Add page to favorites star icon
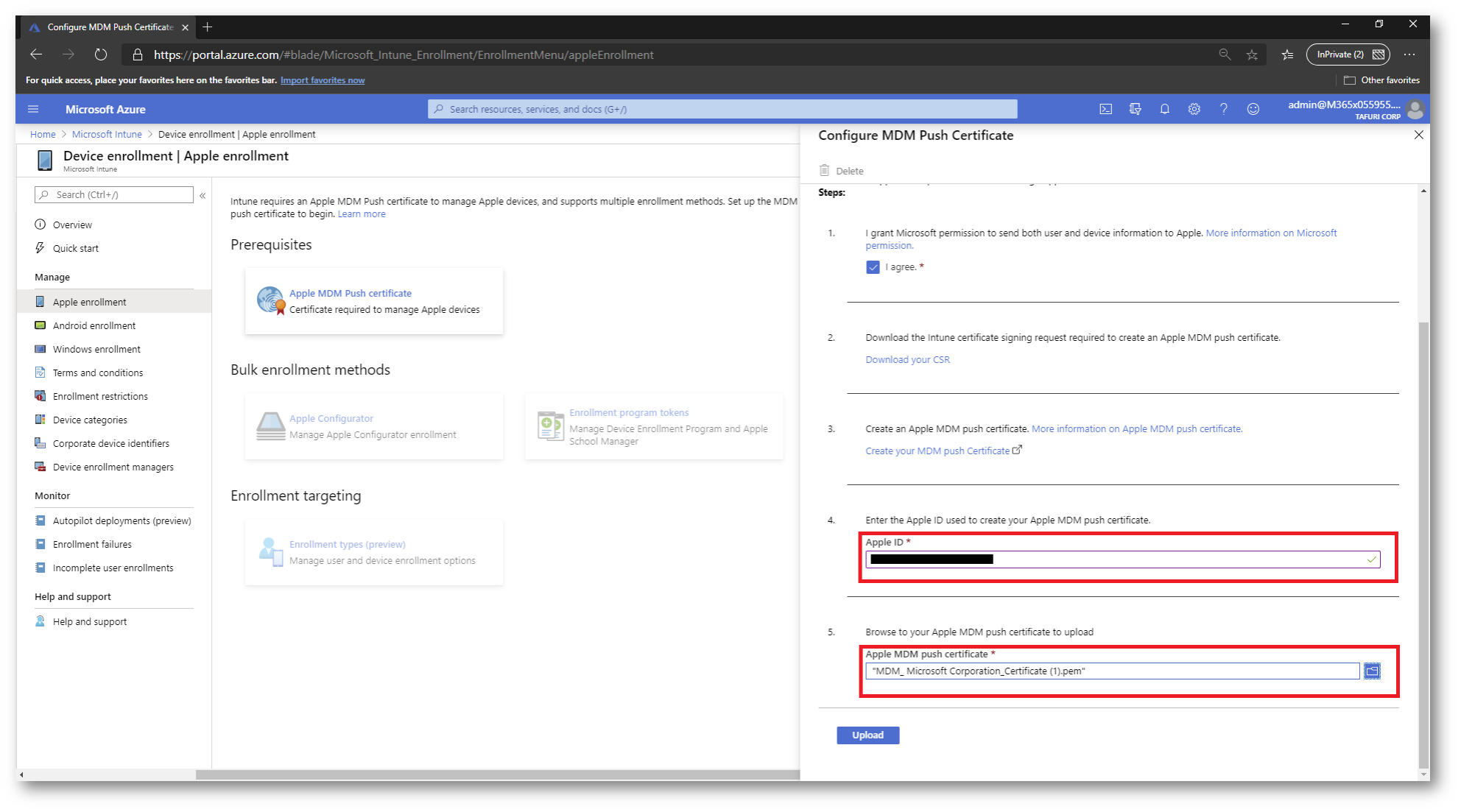The image size is (1461, 812). click(1252, 54)
